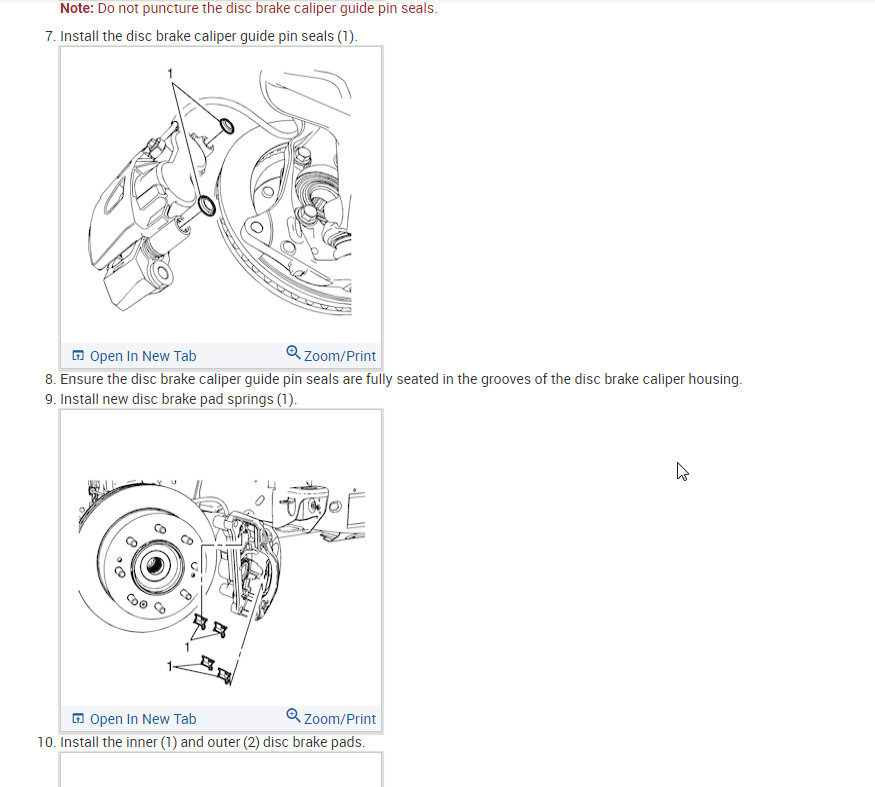
Task: Click step 9 Install new pad springs text
Action: pyautogui.click(x=179, y=400)
